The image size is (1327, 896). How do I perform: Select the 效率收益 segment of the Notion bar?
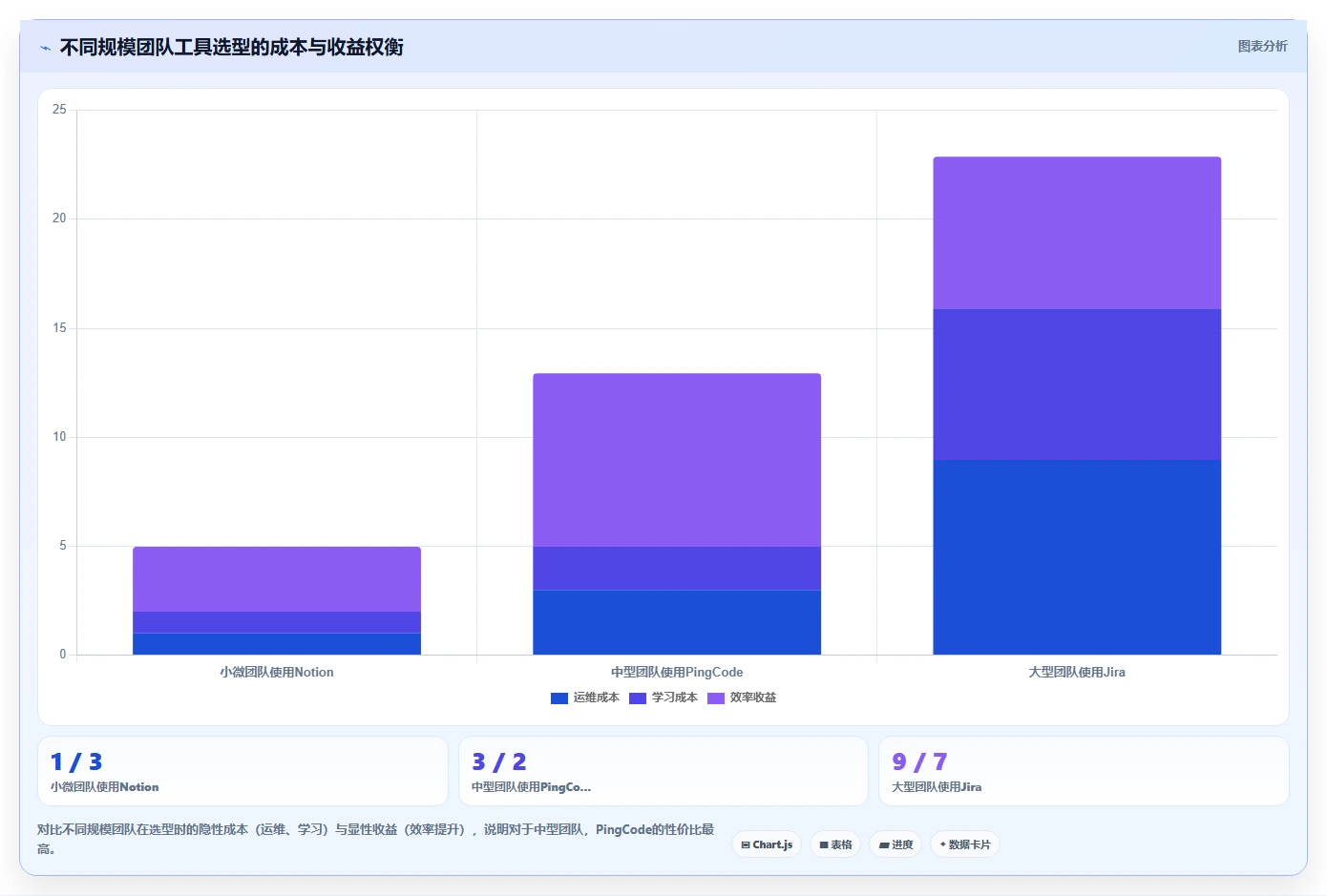pos(277,579)
